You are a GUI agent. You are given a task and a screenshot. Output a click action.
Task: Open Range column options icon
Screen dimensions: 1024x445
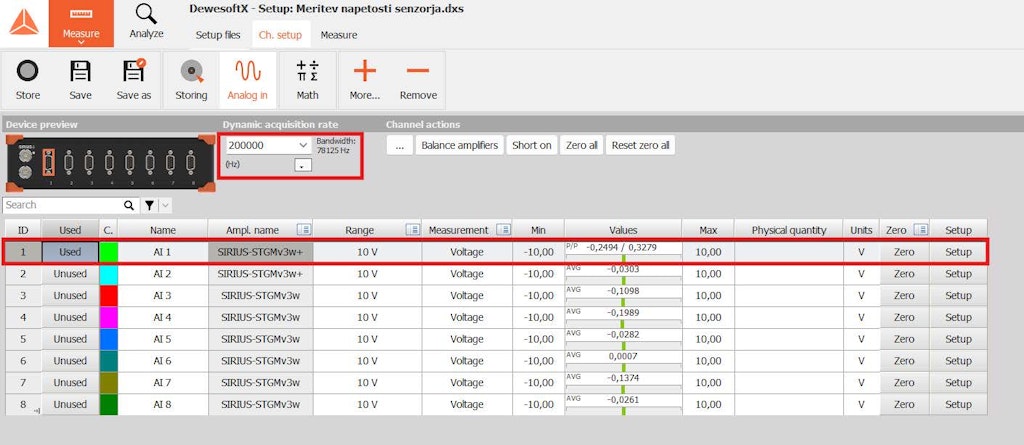412,229
